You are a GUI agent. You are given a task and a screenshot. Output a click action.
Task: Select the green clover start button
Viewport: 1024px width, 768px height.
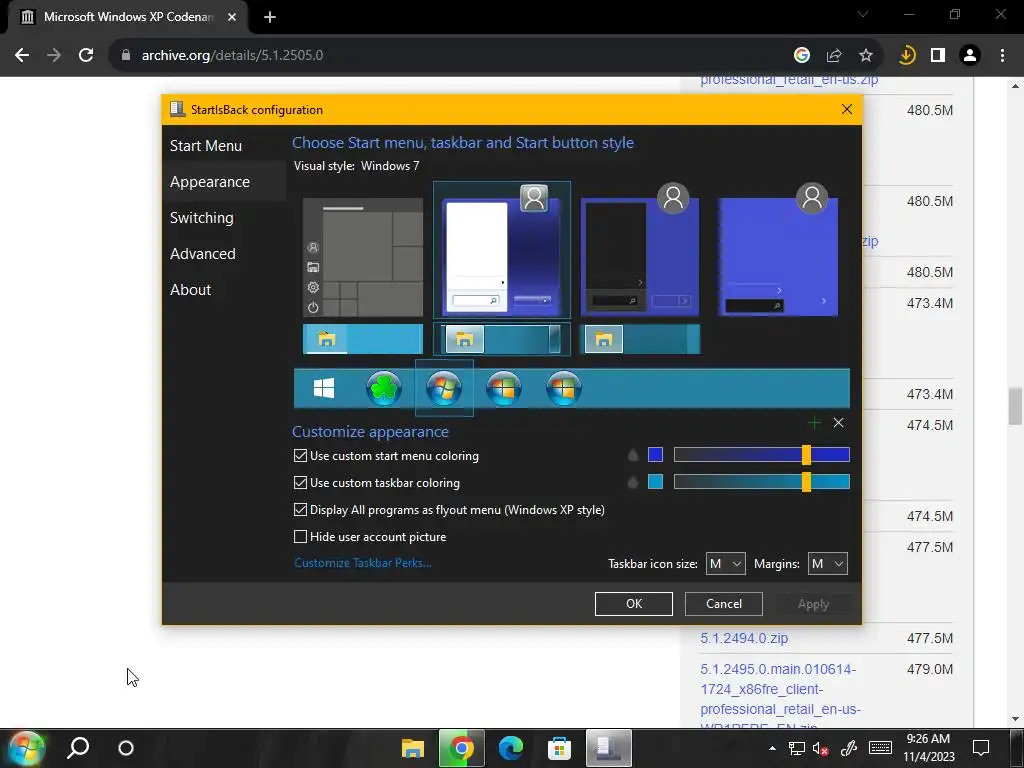[383, 389]
